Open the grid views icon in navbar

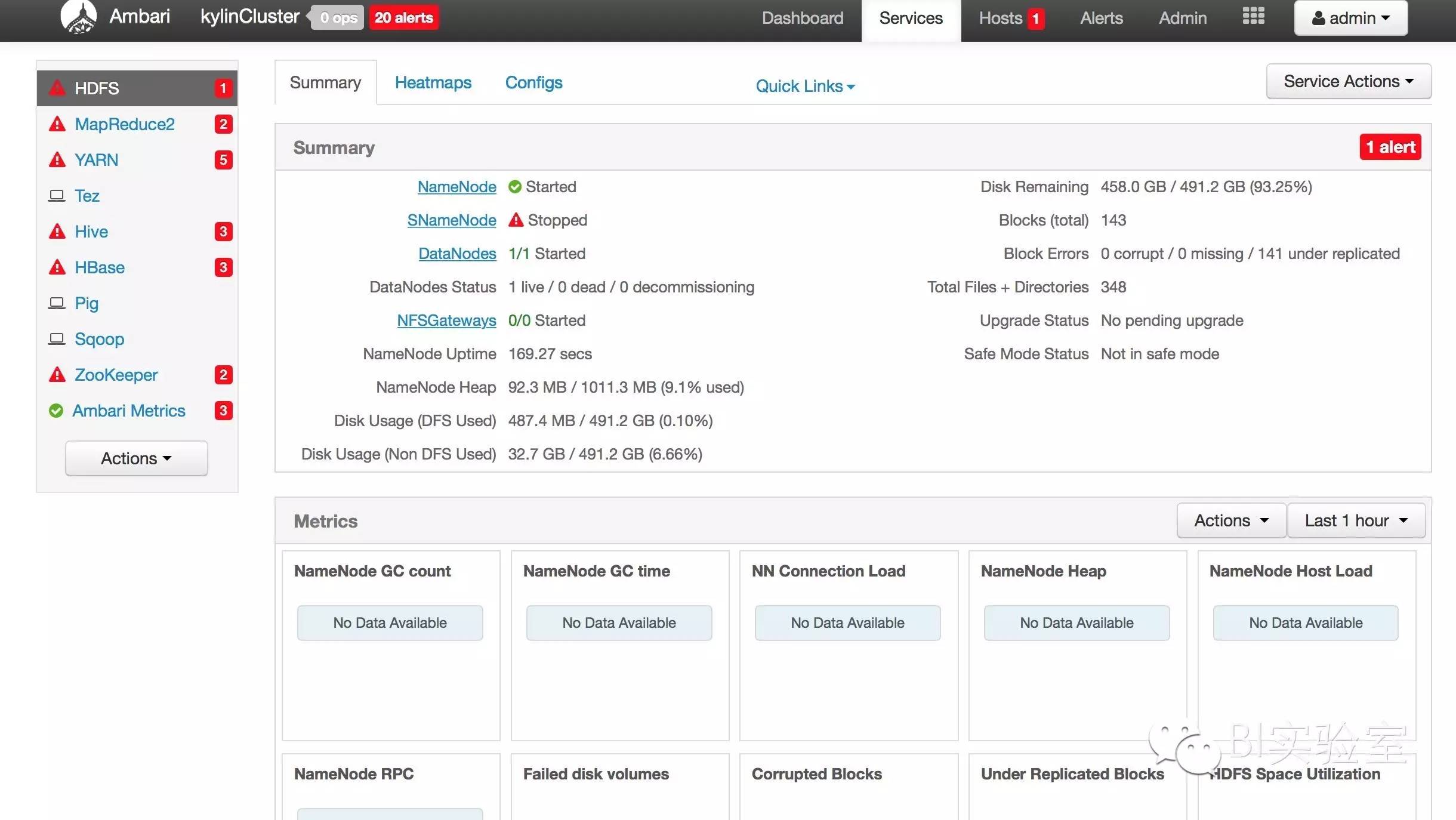[1253, 16]
